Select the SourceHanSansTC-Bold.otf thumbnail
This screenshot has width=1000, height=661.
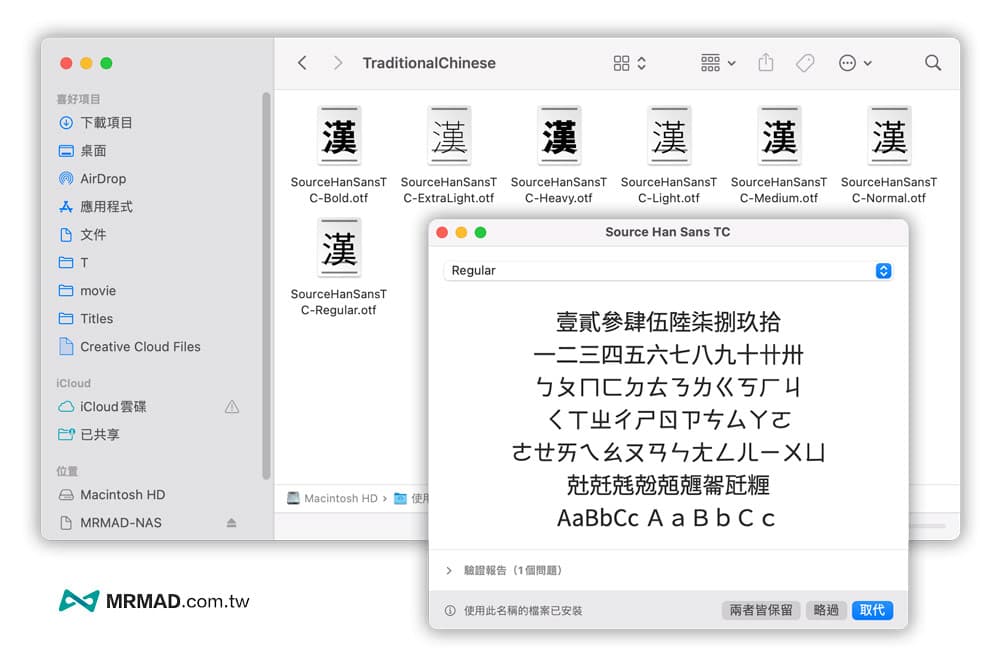coord(339,135)
